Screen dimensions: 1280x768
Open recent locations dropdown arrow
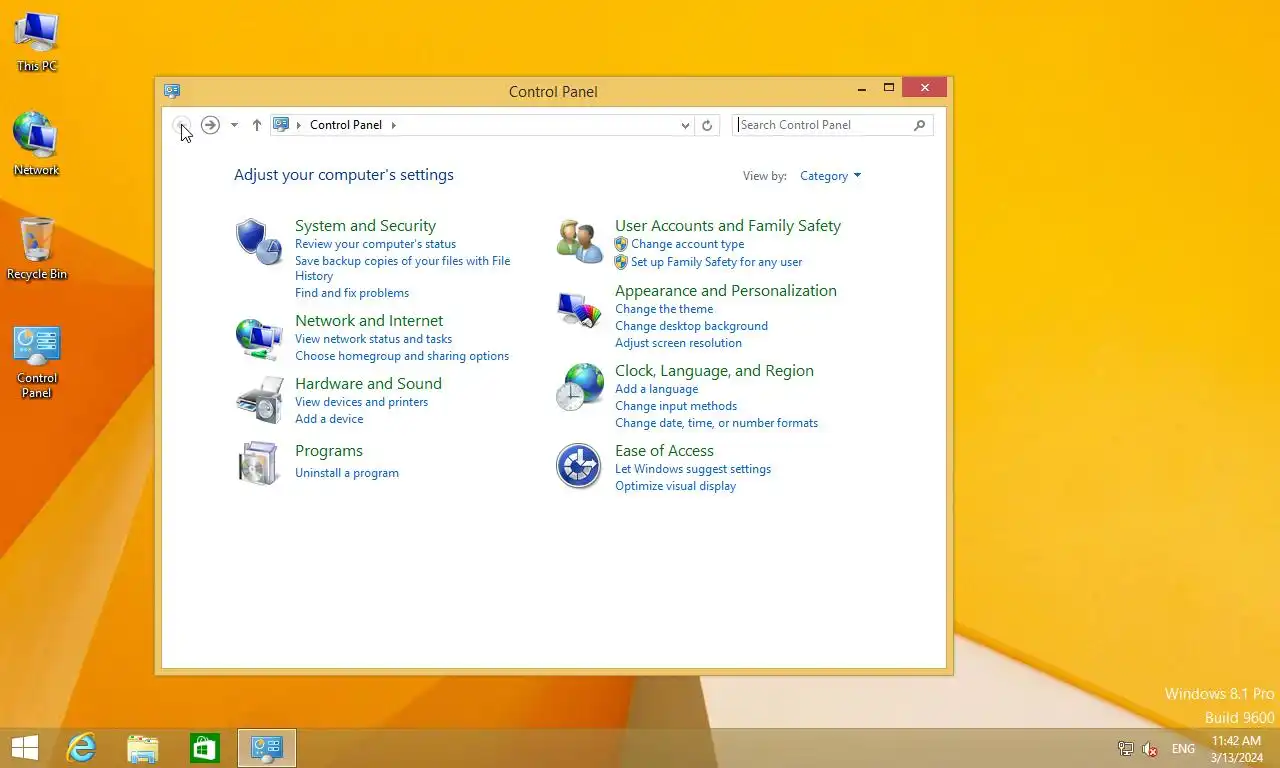[x=234, y=125]
